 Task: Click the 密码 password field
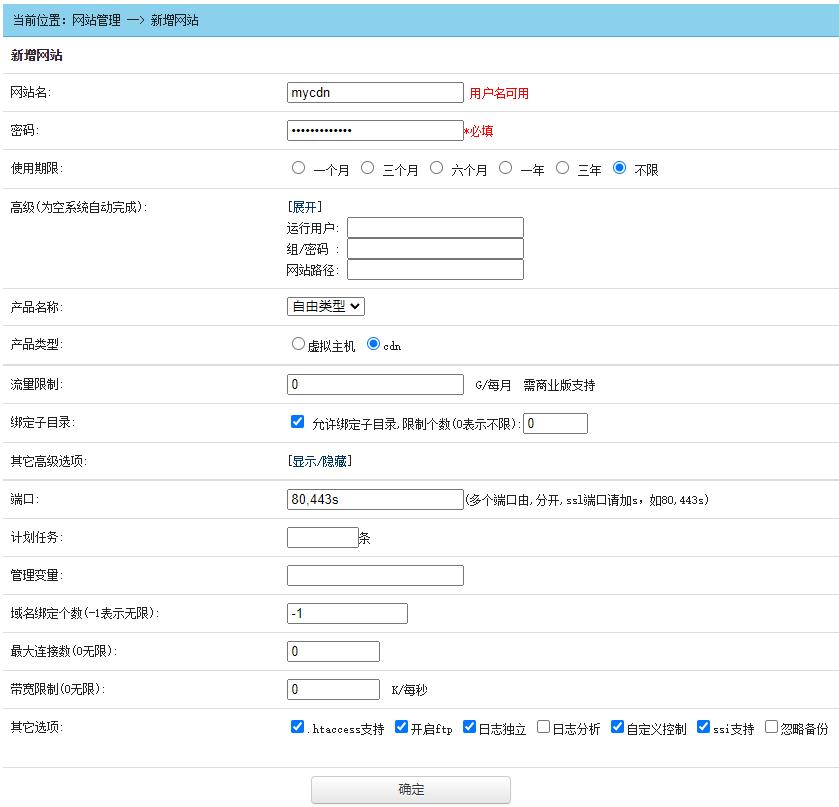pos(373,129)
